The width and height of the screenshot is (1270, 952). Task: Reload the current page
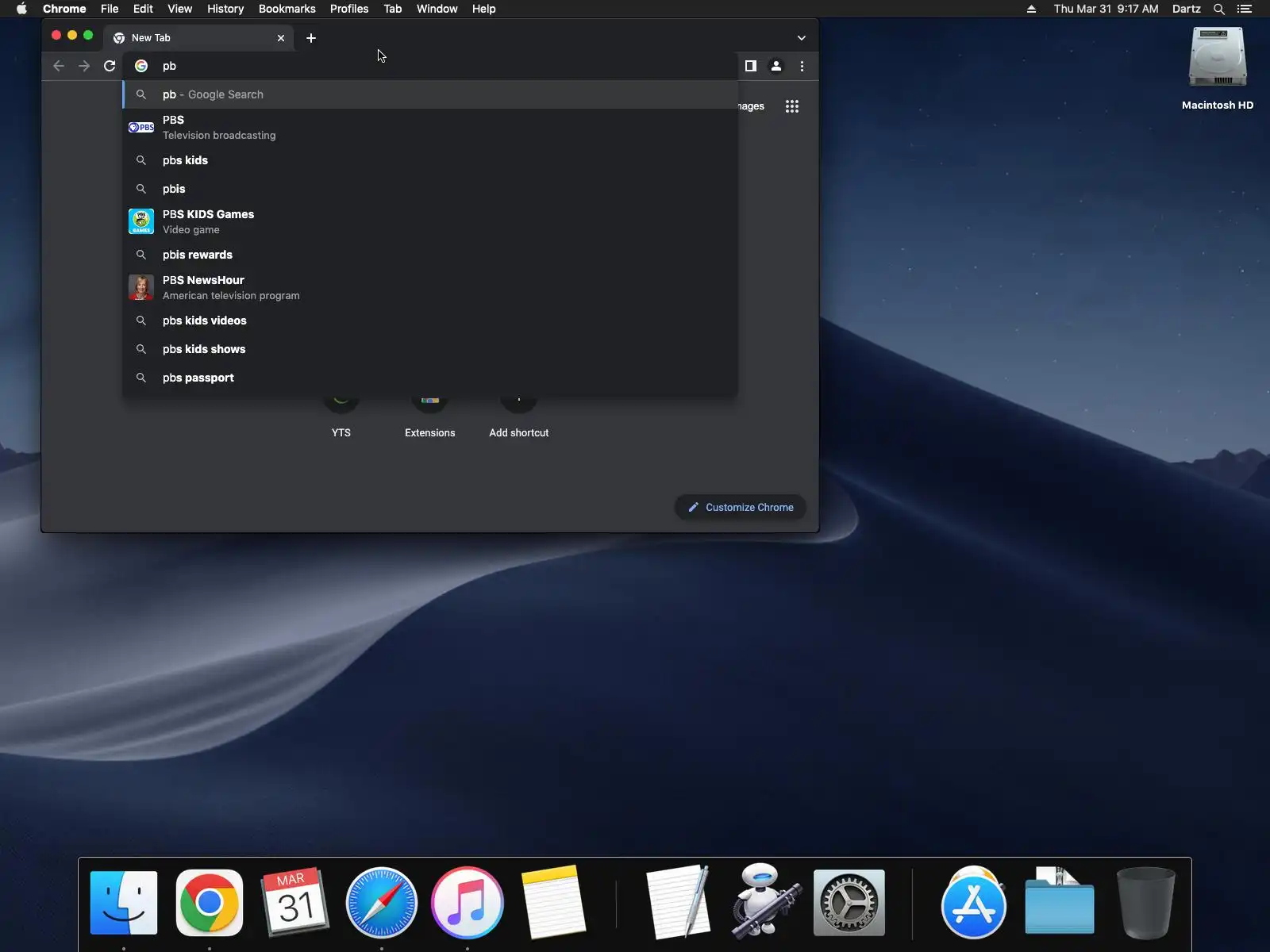click(110, 66)
